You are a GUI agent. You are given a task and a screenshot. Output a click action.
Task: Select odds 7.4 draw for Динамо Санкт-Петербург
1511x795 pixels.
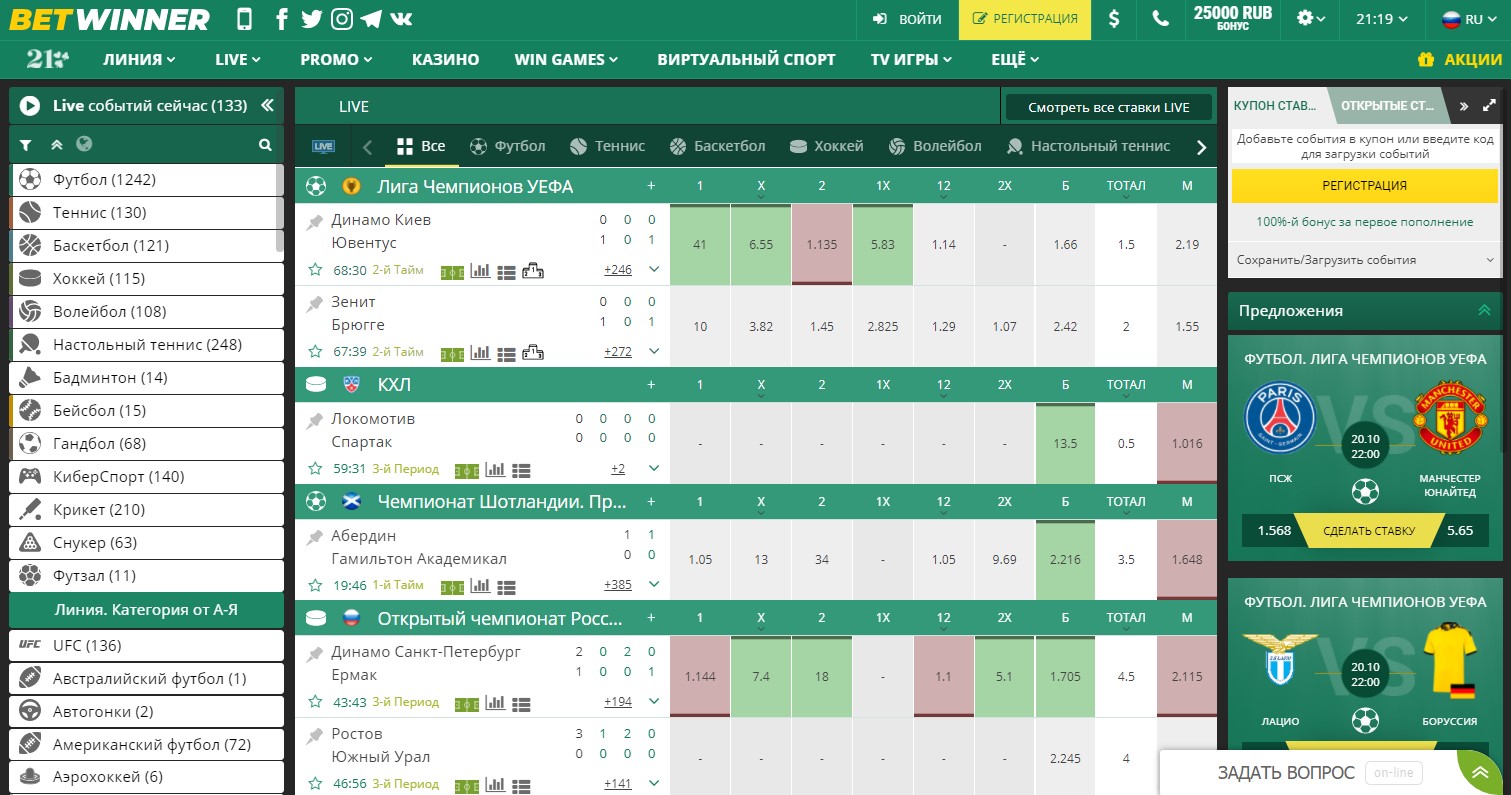click(x=761, y=677)
